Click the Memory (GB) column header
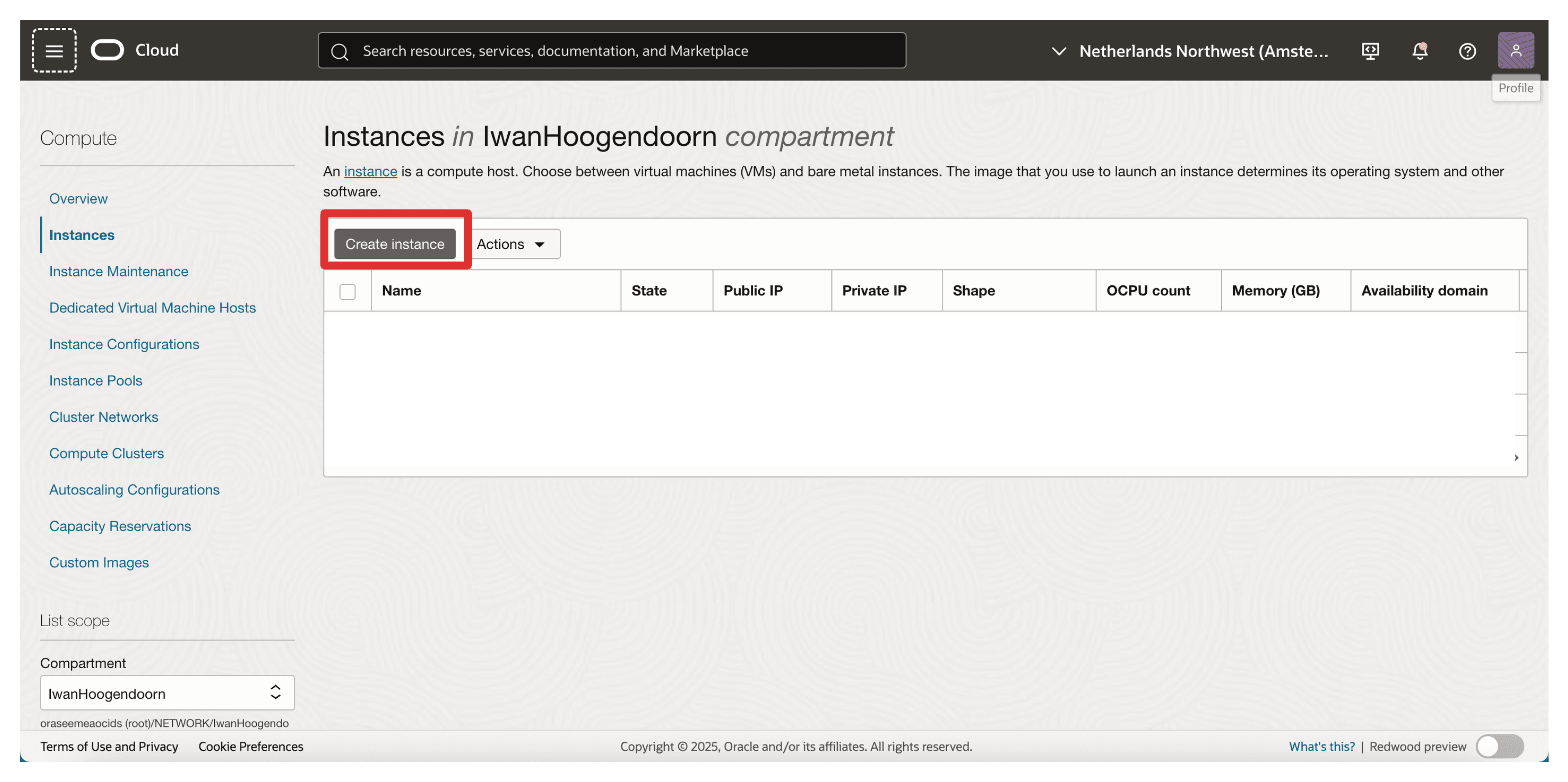This screenshot has height=782, width=1568. (x=1286, y=291)
